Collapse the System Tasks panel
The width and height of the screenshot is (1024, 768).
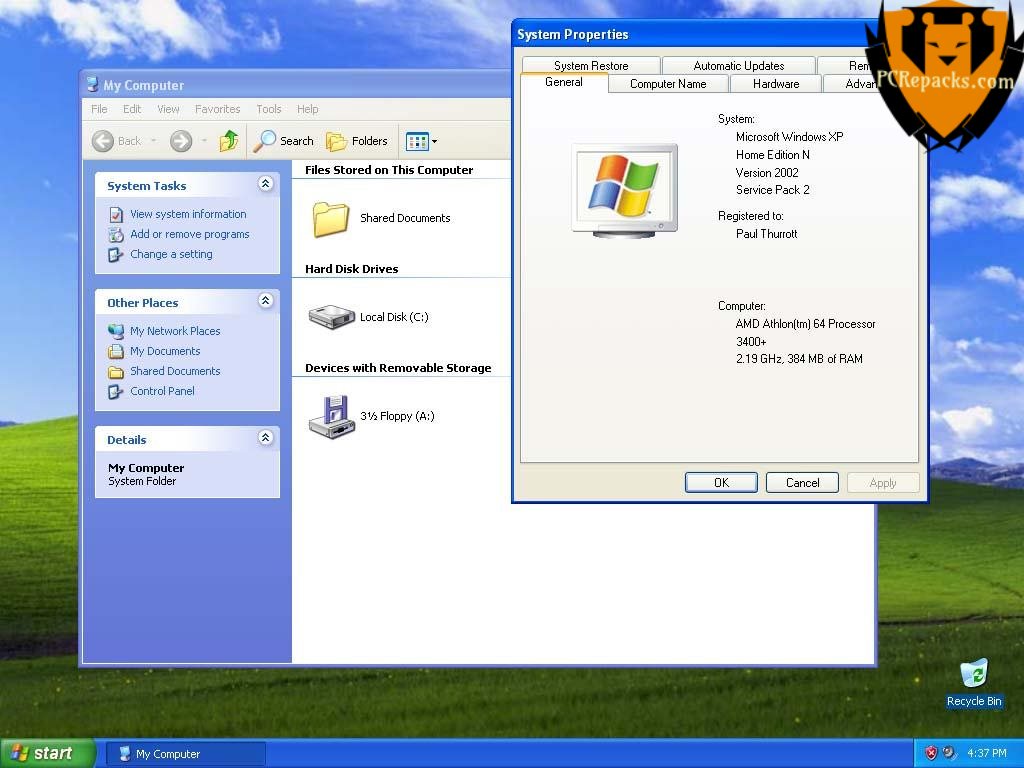266,183
